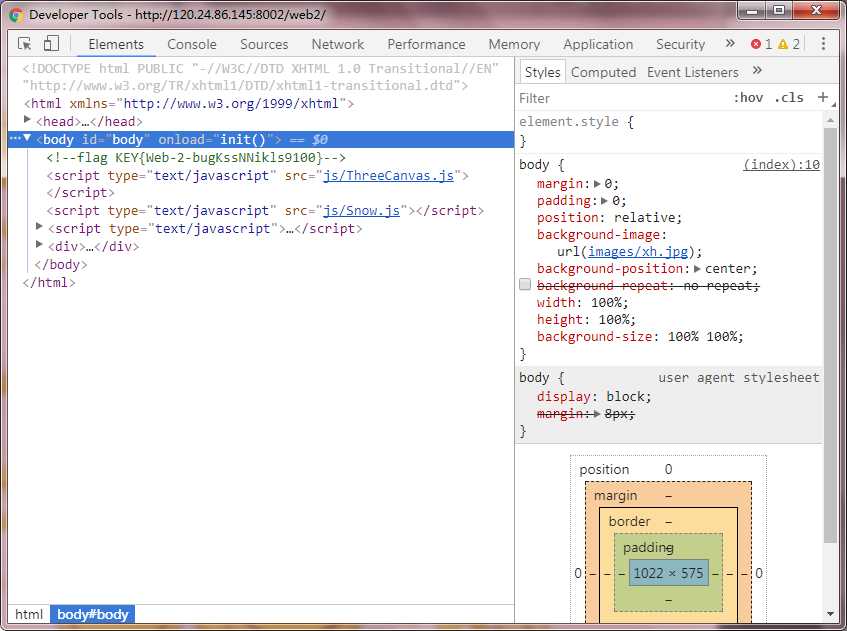Activate the inspect element picker icon
Screen dimensions: 847x631
click(25, 44)
